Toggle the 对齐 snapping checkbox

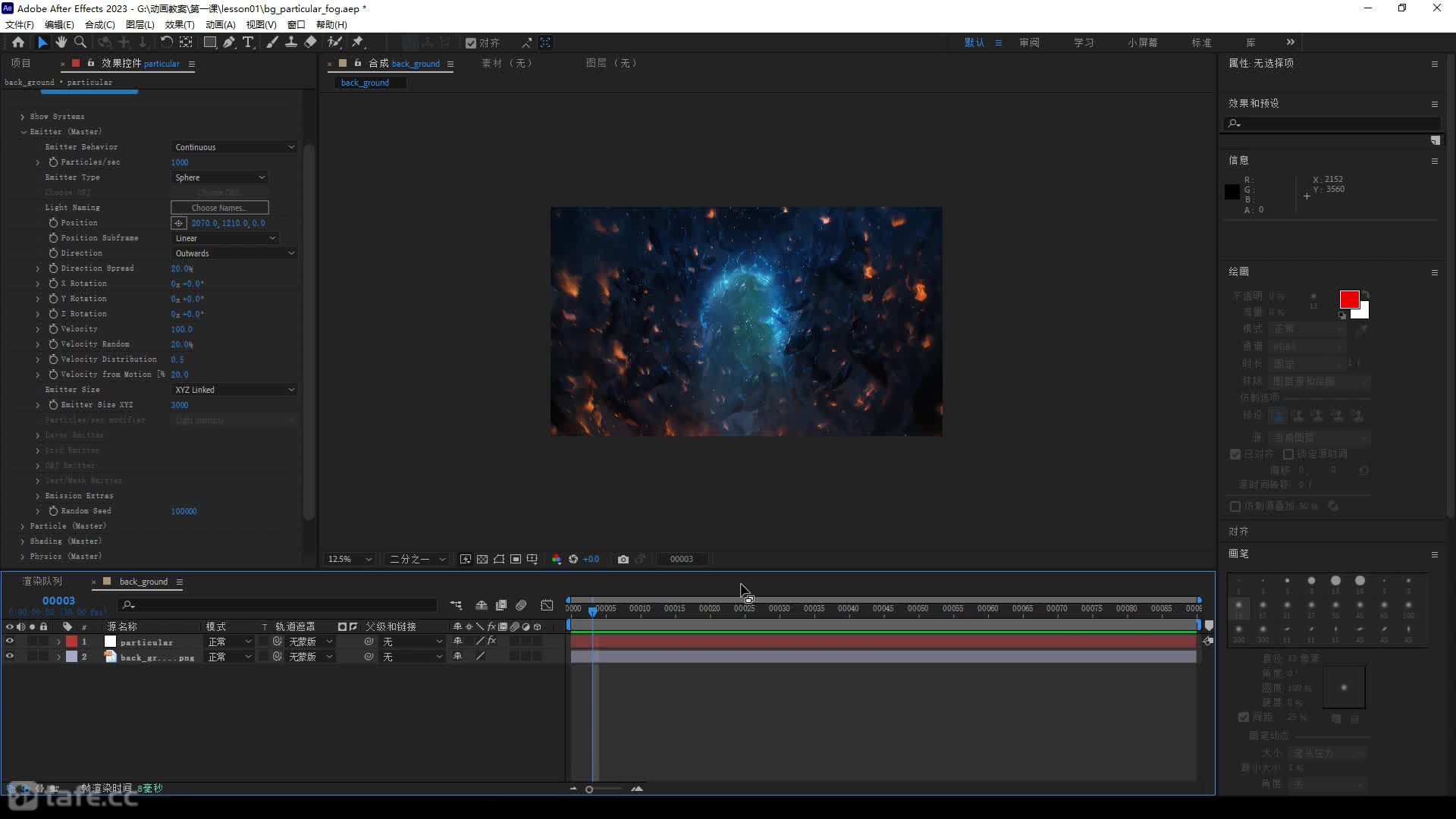point(471,43)
